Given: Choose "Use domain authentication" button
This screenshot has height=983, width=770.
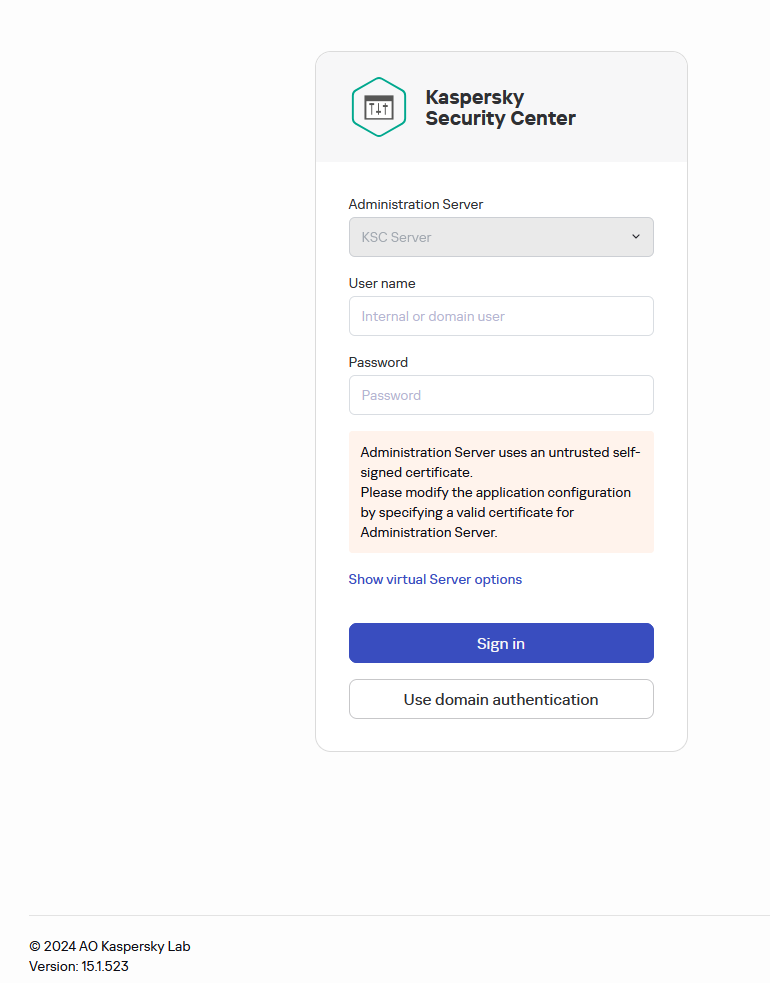Looking at the screenshot, I should coord(500,699).
